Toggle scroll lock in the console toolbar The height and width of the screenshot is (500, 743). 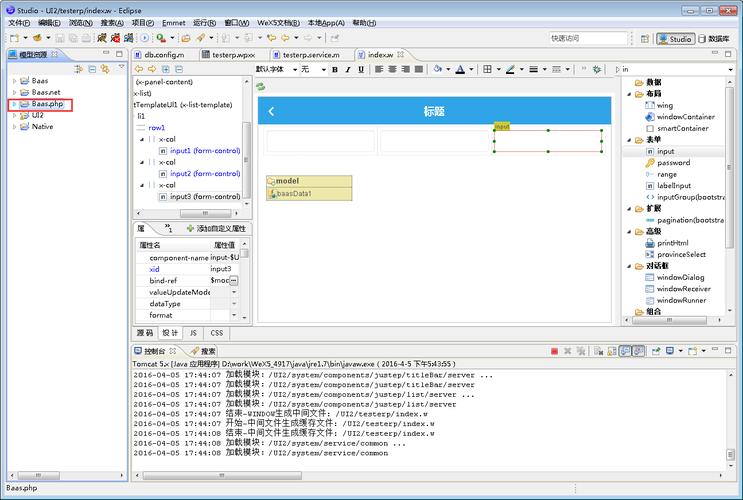click(x=612, y=351)
